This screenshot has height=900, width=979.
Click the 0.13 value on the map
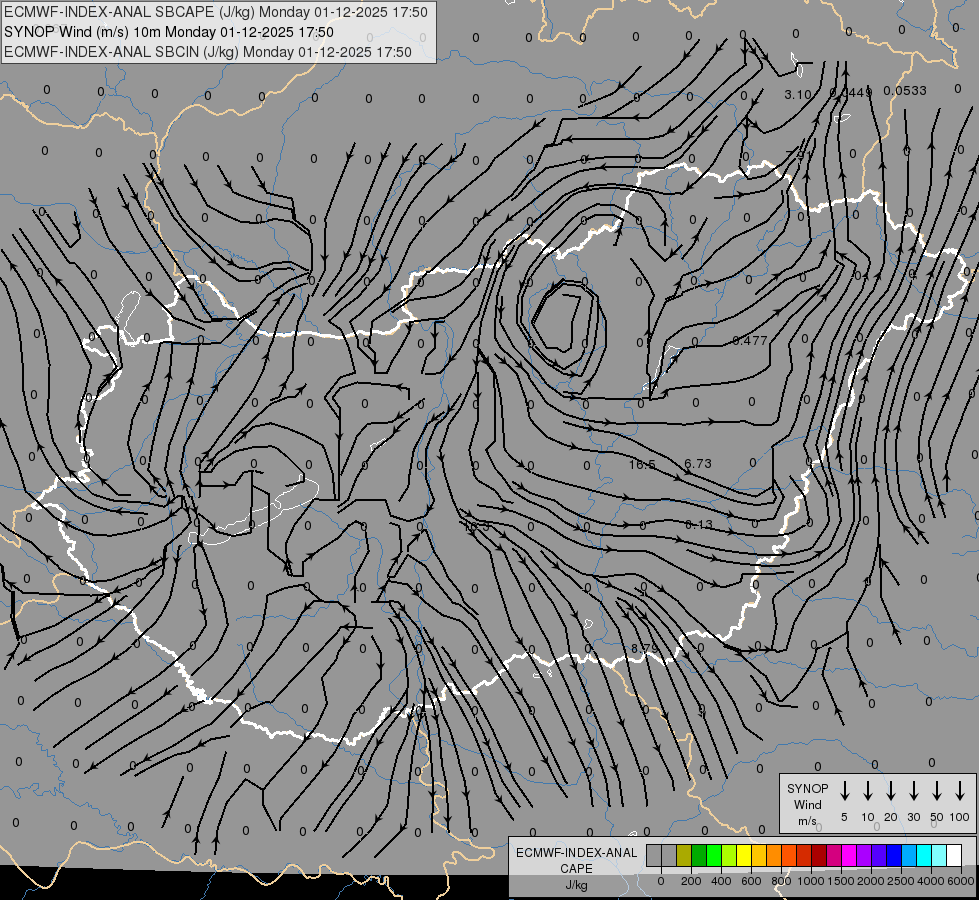699,525
